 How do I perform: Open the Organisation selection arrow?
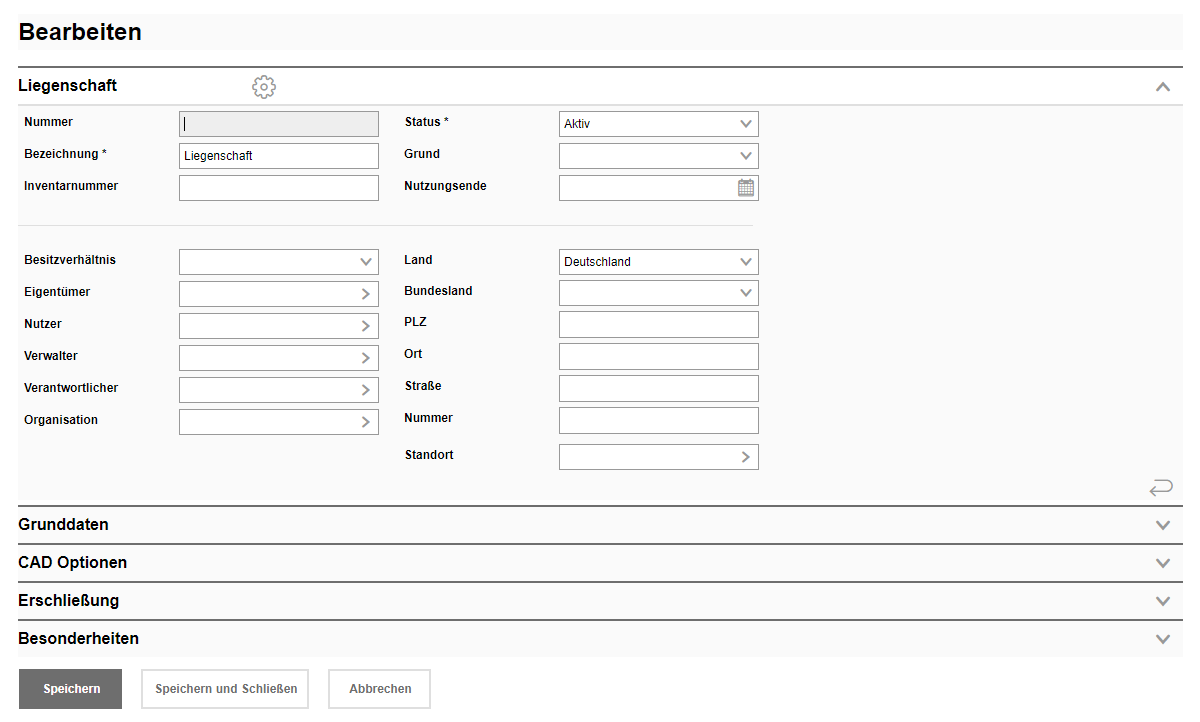pos(366,422)
